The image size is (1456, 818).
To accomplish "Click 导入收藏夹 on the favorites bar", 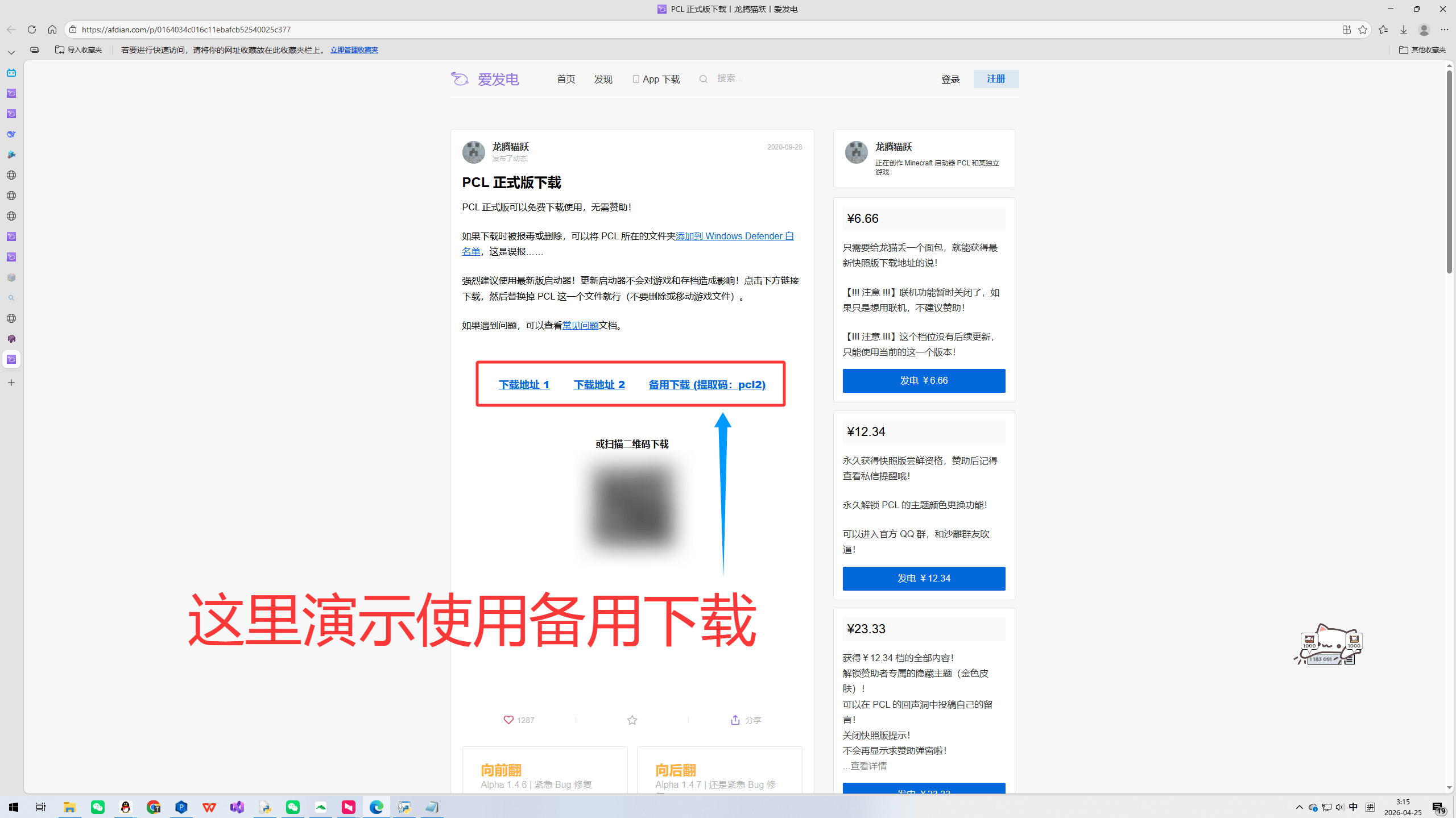I will point(78,50).
